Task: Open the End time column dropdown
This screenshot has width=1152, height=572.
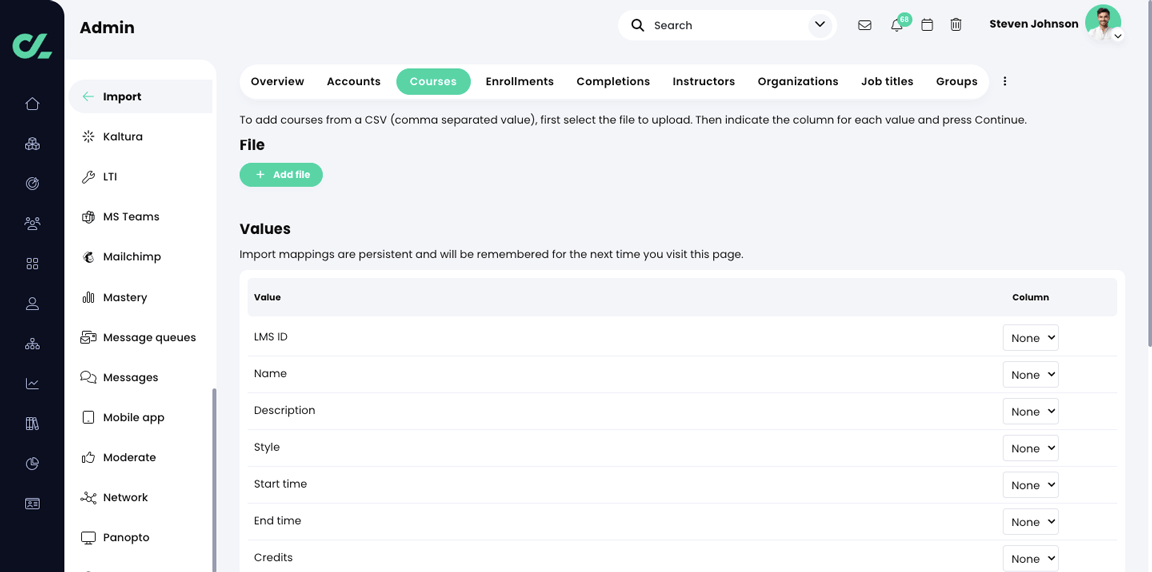Action: pyautogui.click(x=1031, y=521)
